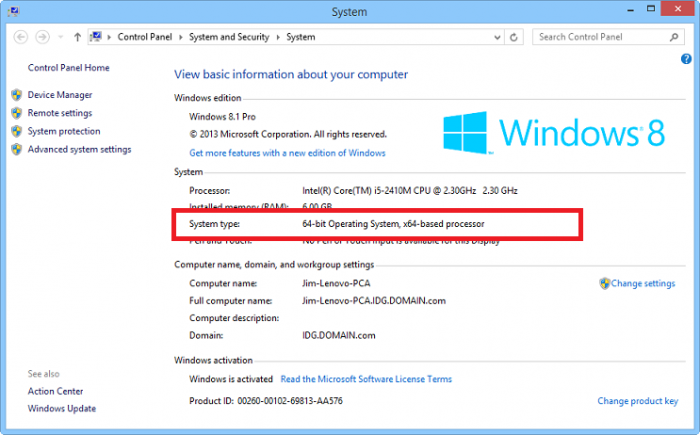Refresh the System page
Viewport: 700px width, 435px height.
pos(514,37)
